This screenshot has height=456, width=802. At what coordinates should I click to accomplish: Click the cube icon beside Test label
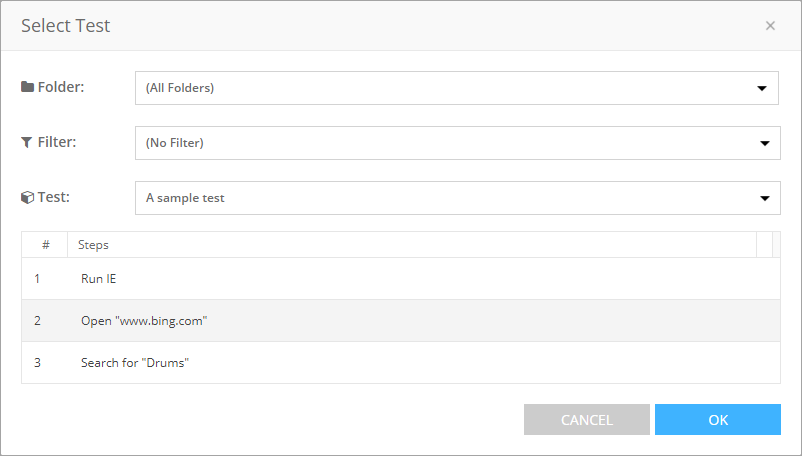27,197
